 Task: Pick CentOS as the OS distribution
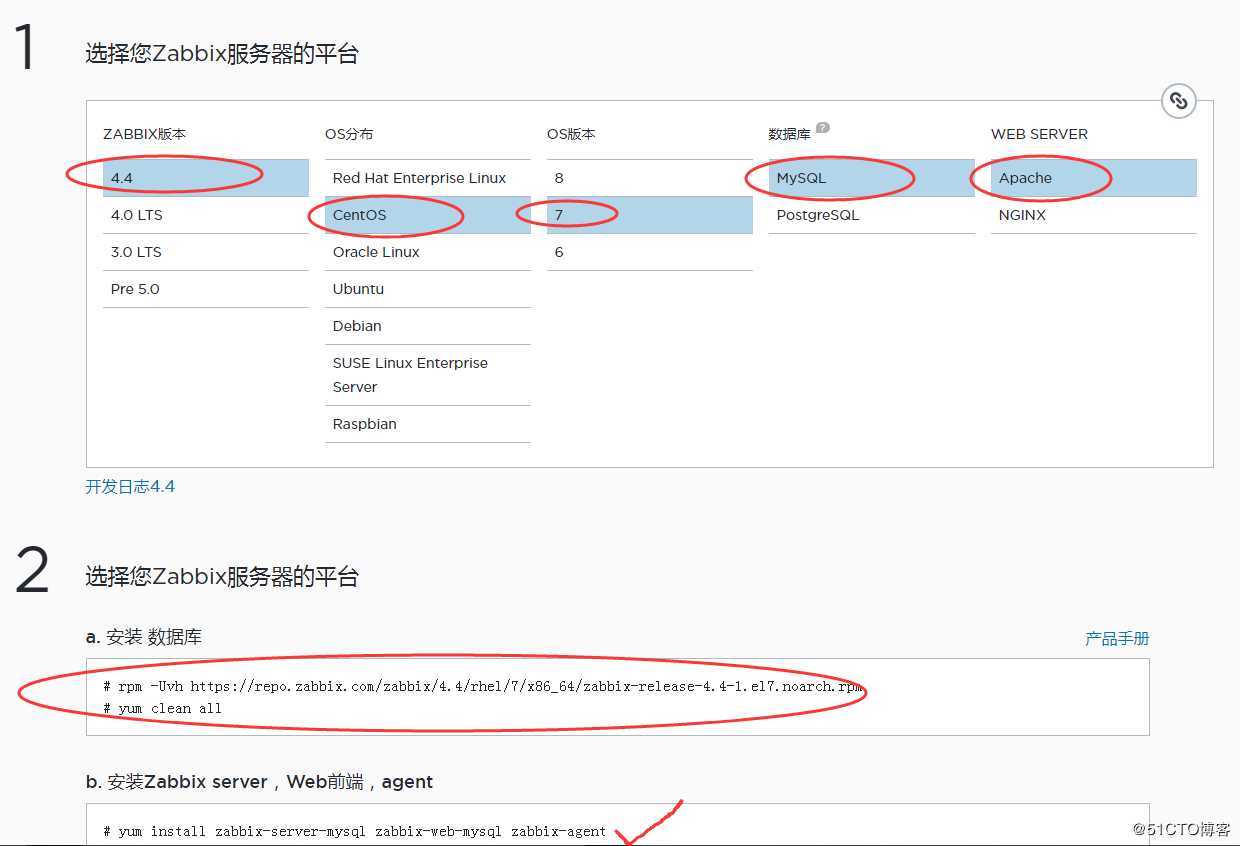click(428, 215)
